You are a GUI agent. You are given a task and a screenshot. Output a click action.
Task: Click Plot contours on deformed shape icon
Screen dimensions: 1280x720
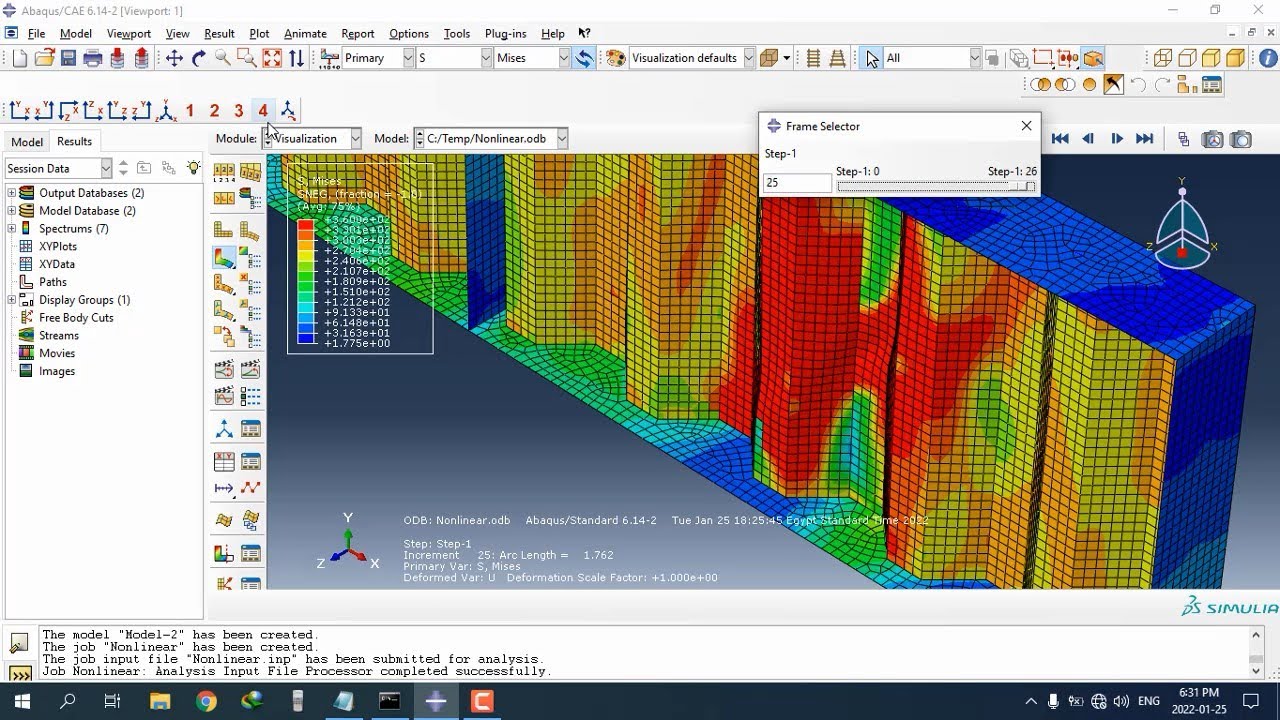click(x=224, y=258)
